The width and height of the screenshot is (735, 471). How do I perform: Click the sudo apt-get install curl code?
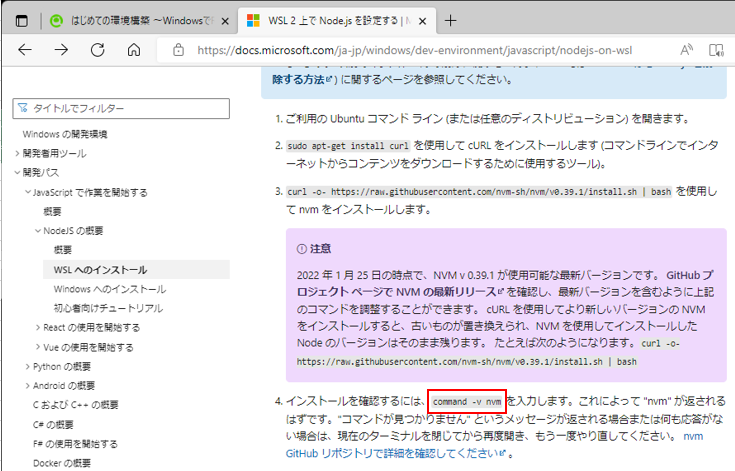click(x=348, y=146)
